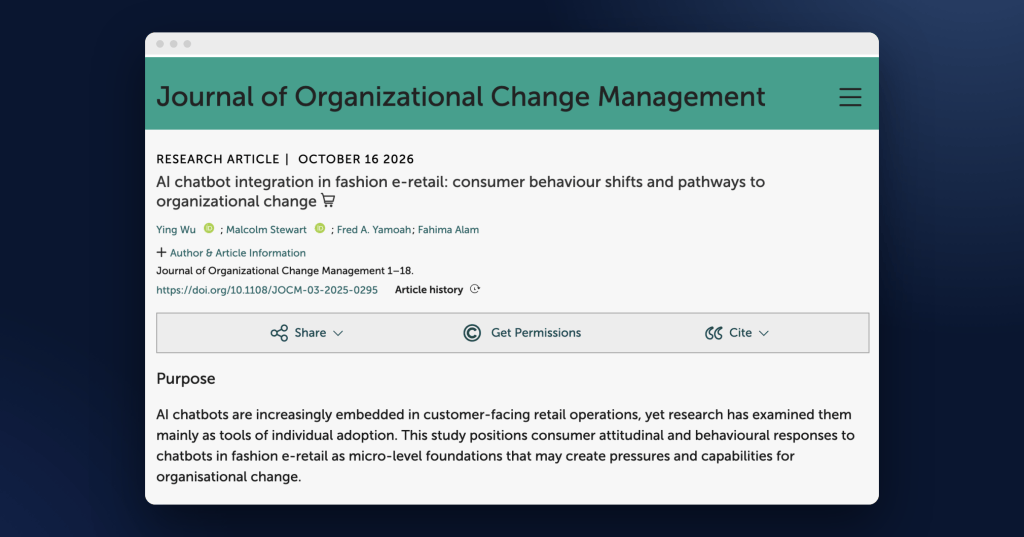The height and width of the screenshot is (537, 1024).
Task: Click the plus icon beside Author & Article Information
Action: point(161,252)
